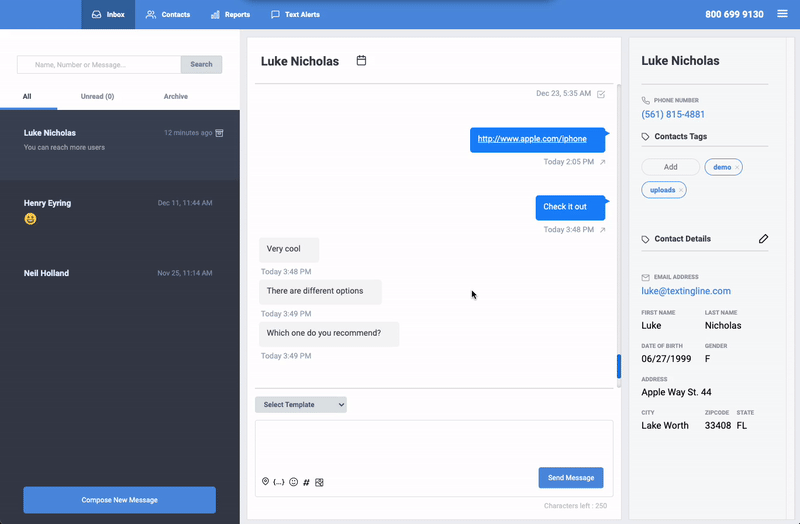800x524 pixels.
Task: Remove the demo tag with its x
Action: tap(737, 167)
